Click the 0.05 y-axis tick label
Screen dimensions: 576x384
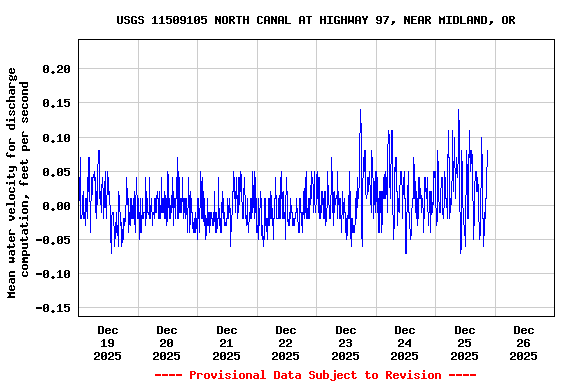[56, 172]
